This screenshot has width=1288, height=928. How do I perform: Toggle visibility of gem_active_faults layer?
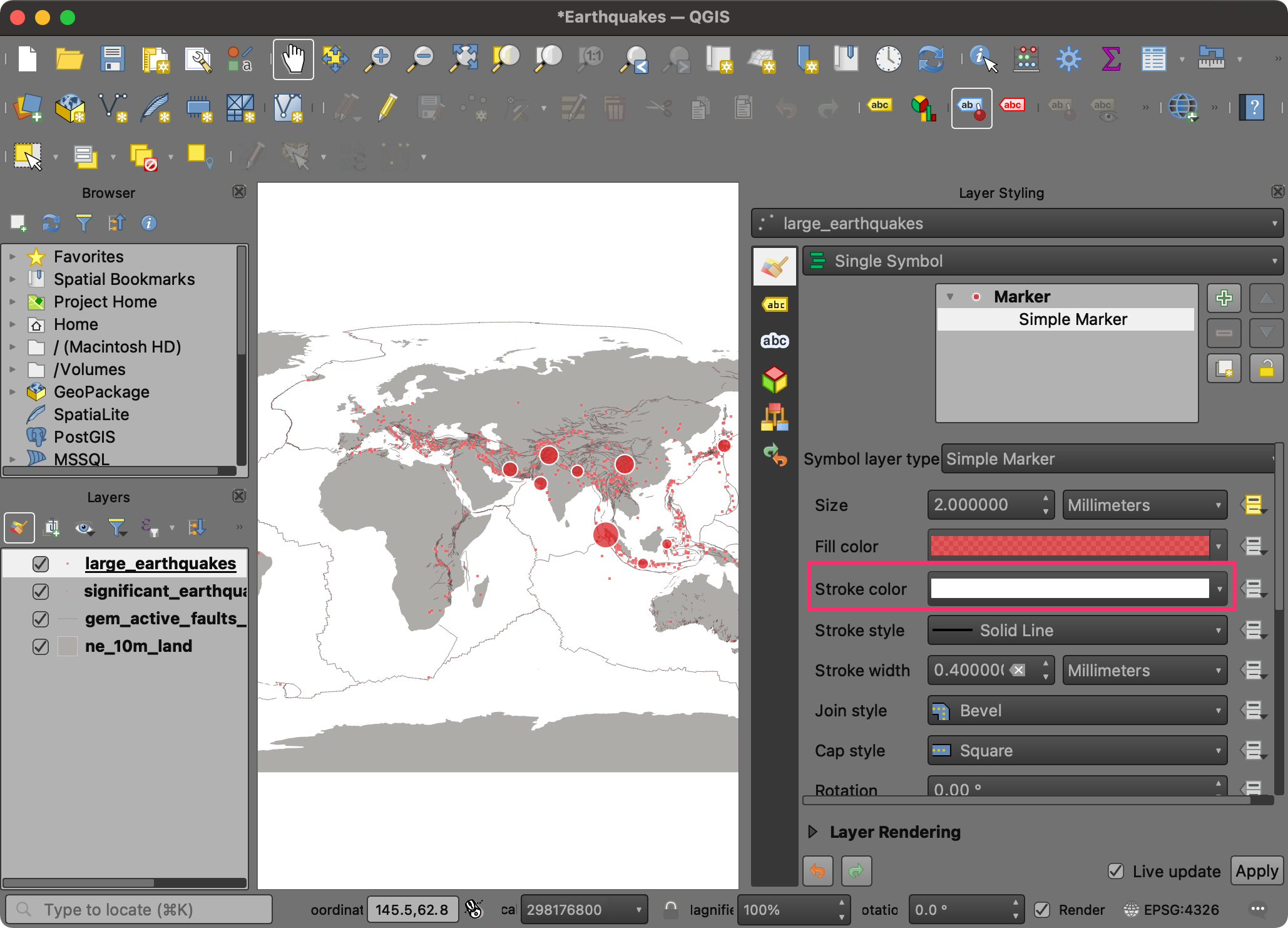click(41, 619)
